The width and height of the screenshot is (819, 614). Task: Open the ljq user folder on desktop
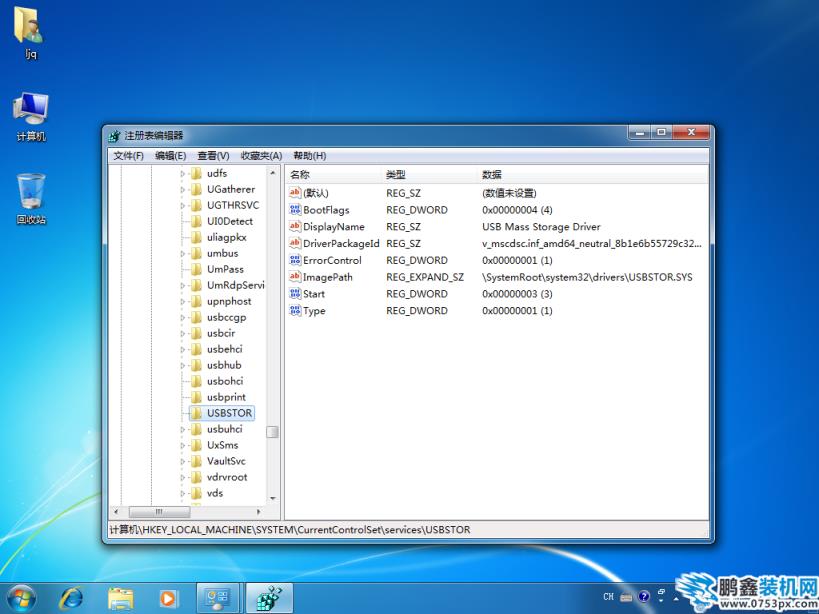pyautogui.click(x=30, y=32)
